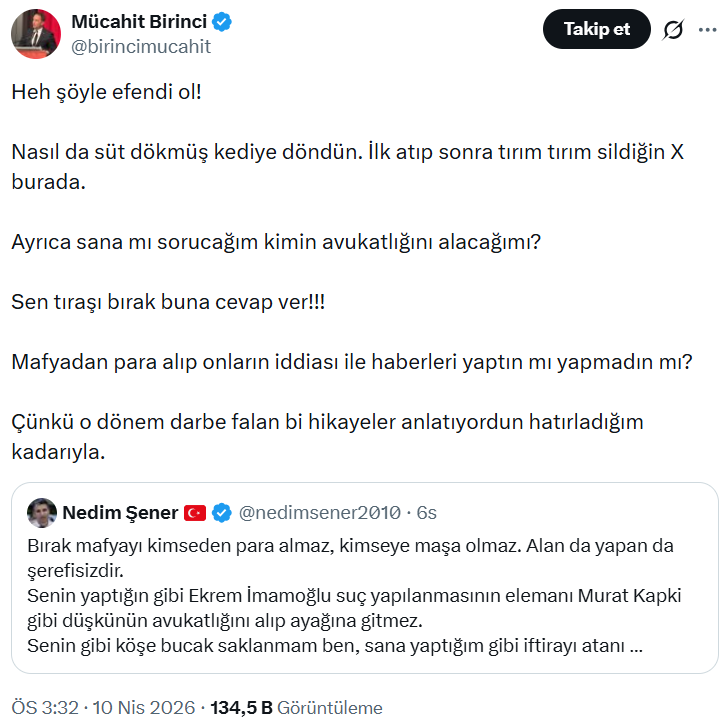This screenshot has width=722, height=728.
Task: Open the @birincimucahit handle link
Action: [141, 46]
